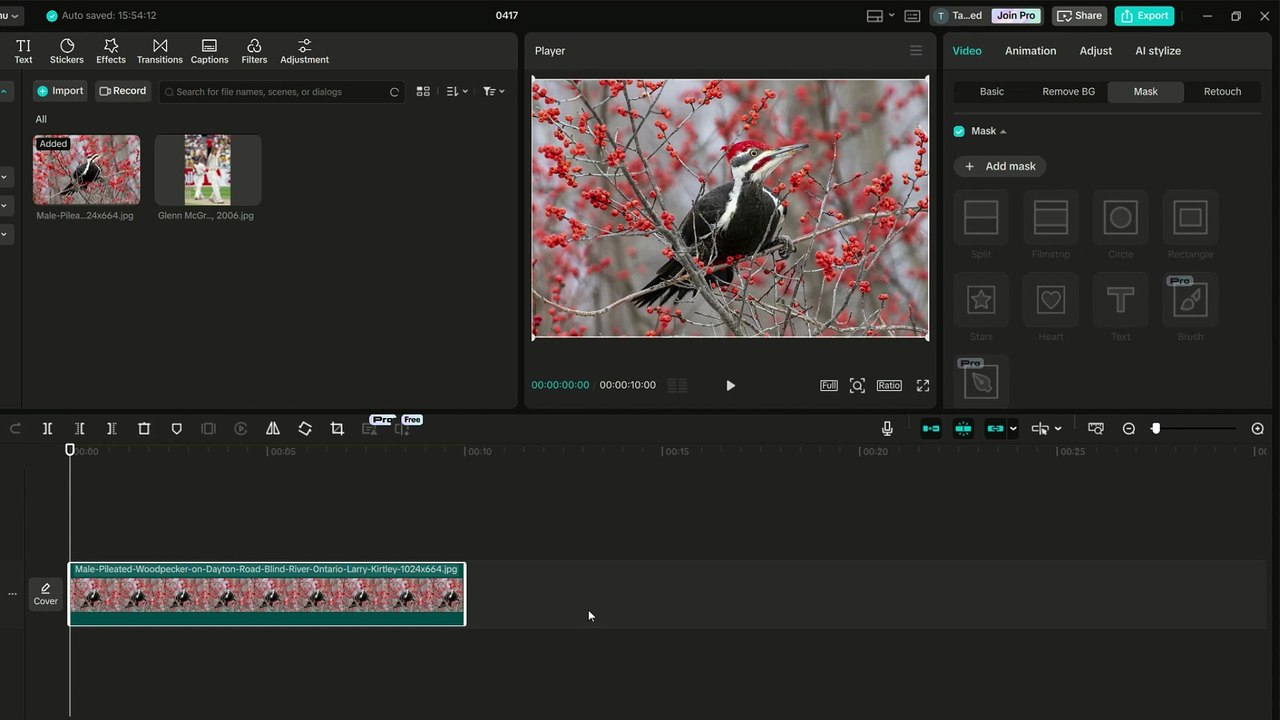Click the Add mask button

pyautogui.click(x=1000, y=166)
